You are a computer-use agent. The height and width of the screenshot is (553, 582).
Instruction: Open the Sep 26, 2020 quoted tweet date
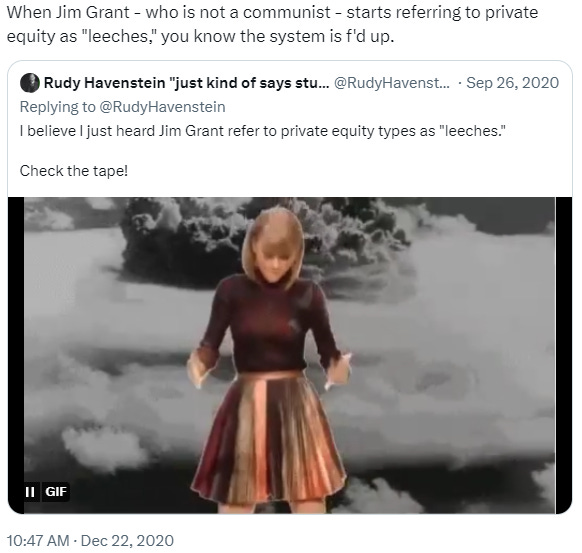coord(512,83)
